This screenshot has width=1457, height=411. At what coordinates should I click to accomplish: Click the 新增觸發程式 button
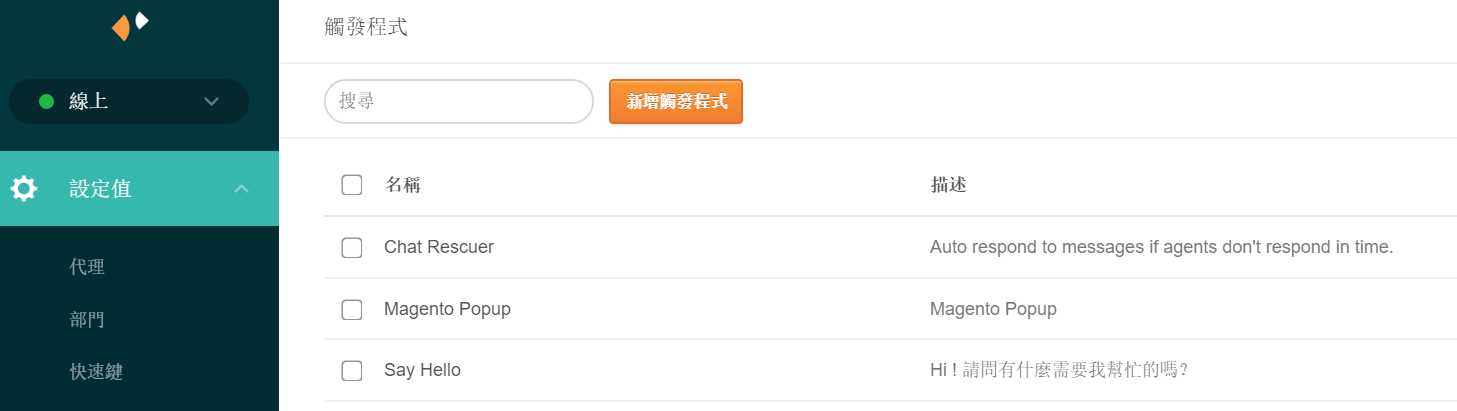[676, 102]
